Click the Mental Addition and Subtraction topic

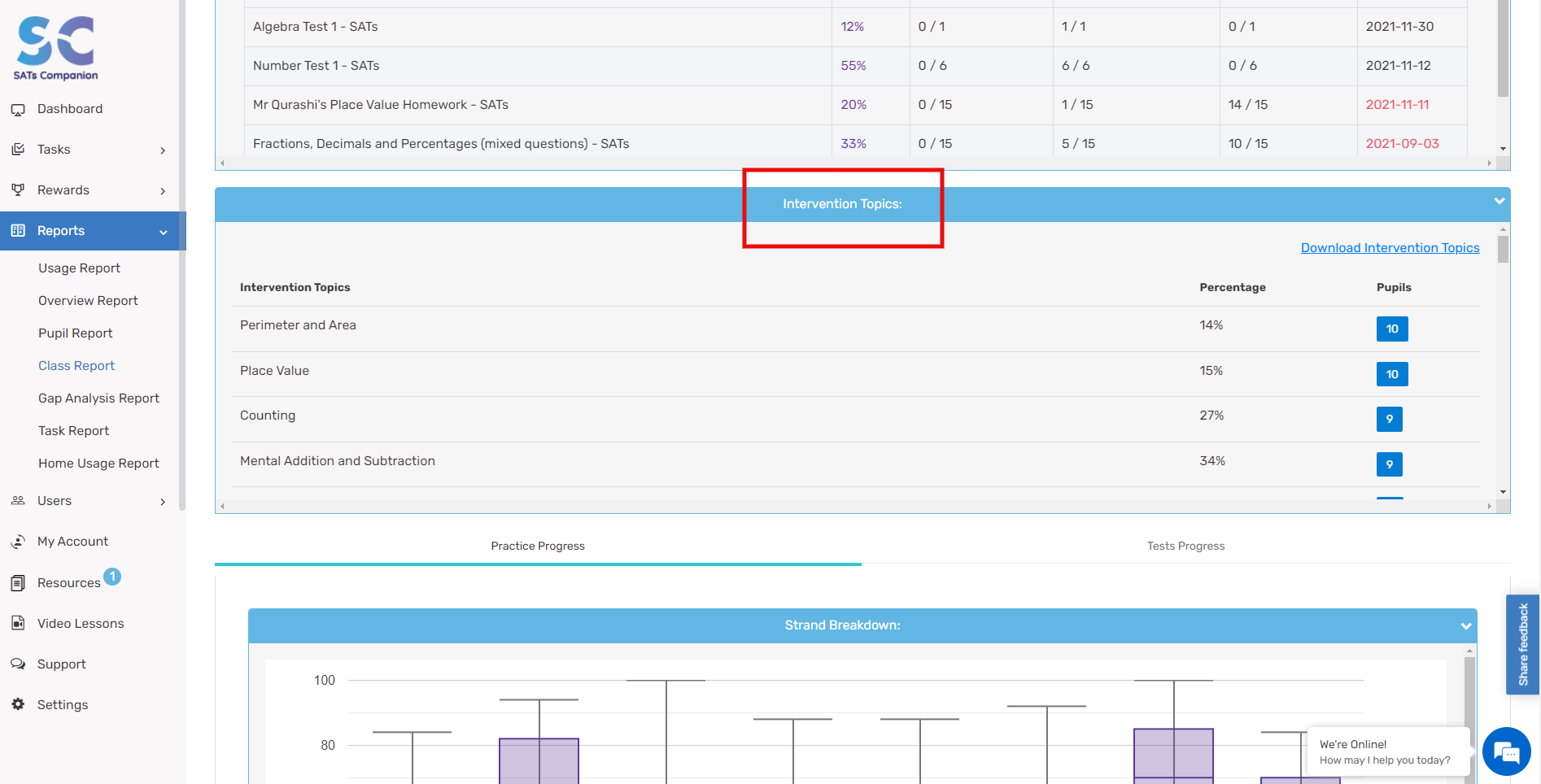(x=338, y=461)
